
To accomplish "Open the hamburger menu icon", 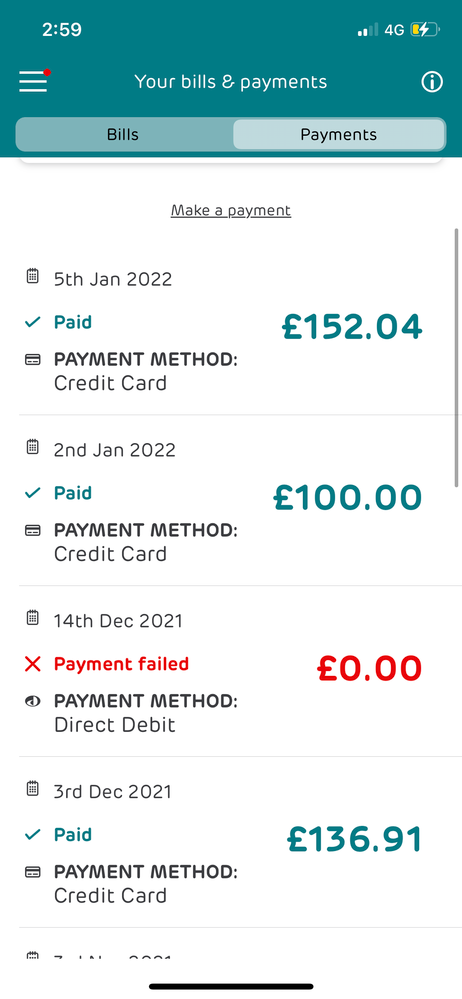I will click(x=33, y=82).
